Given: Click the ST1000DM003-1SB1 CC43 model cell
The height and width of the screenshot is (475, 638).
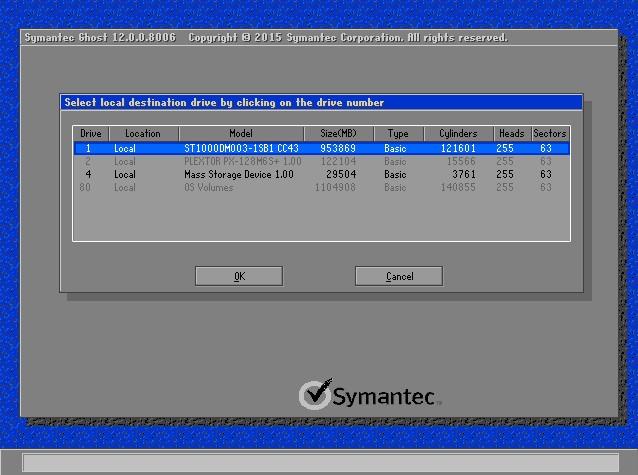Looking at the screenshot, I should (x=241, y=149).
